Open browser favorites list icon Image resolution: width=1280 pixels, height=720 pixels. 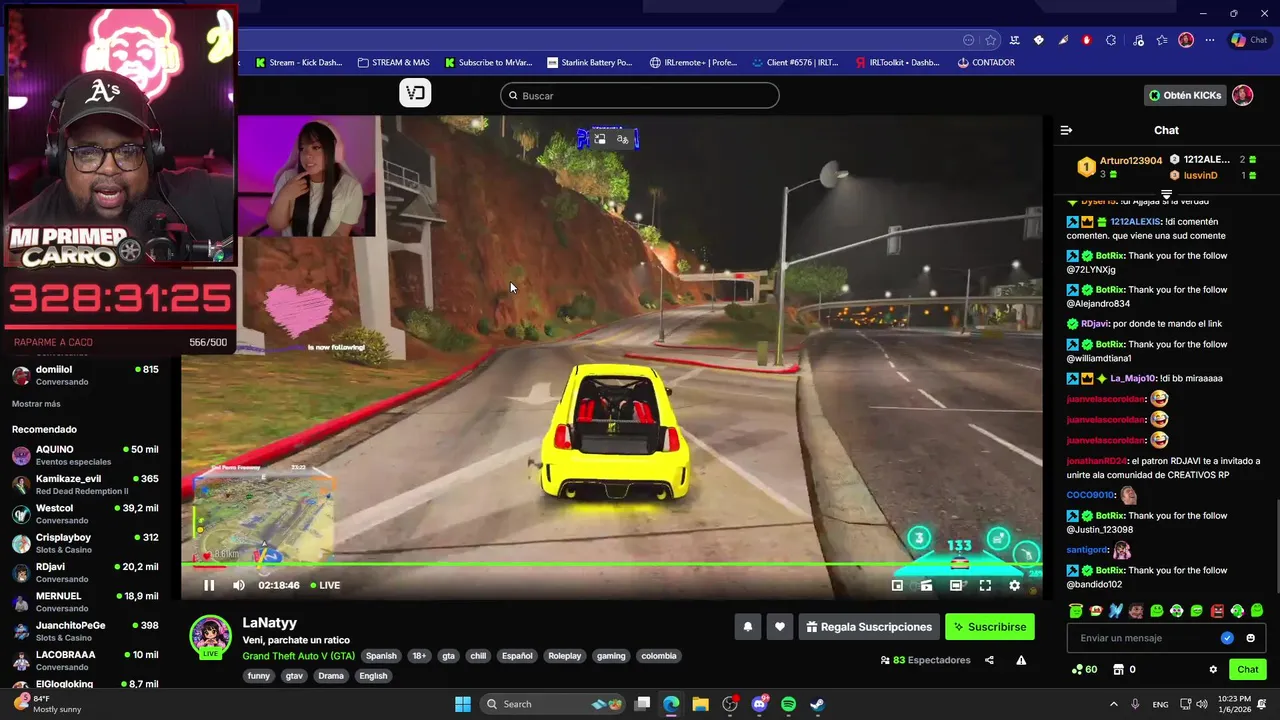coord(1161,40)
